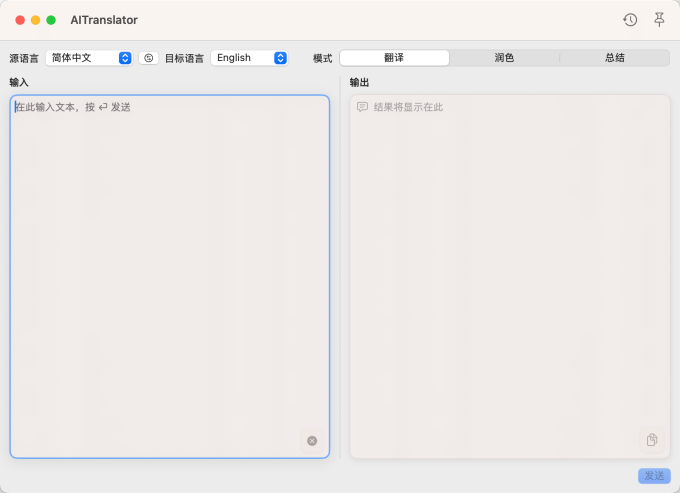Maximize the window using green button
680x493 pixels.
click(x=51, y=20)
